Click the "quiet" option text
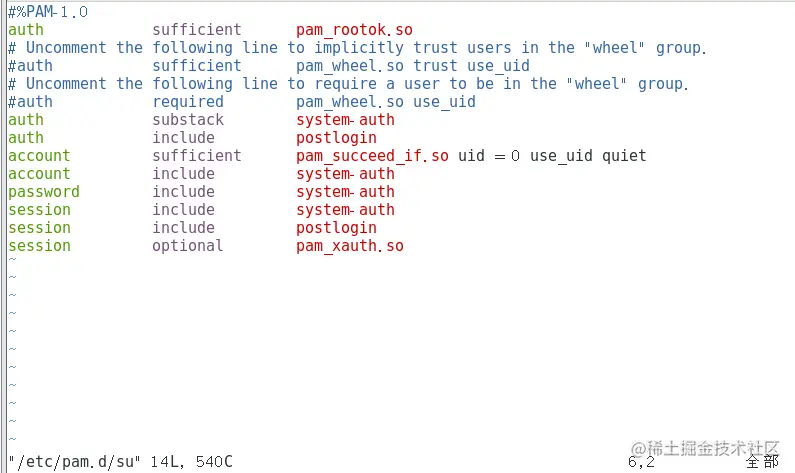The image size is (795, 473). (x=624, y=156)
